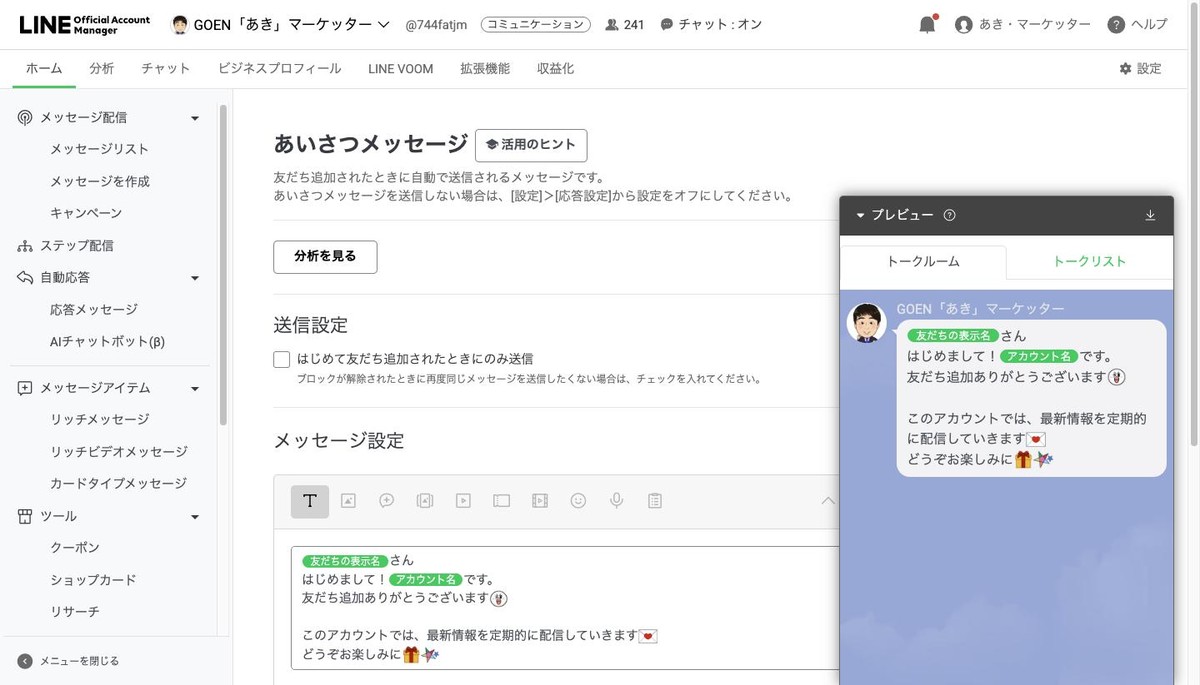Collapse the message editor with chevron up
Image resolution: width=1200 pixels, height=685 pixels.
827,501
